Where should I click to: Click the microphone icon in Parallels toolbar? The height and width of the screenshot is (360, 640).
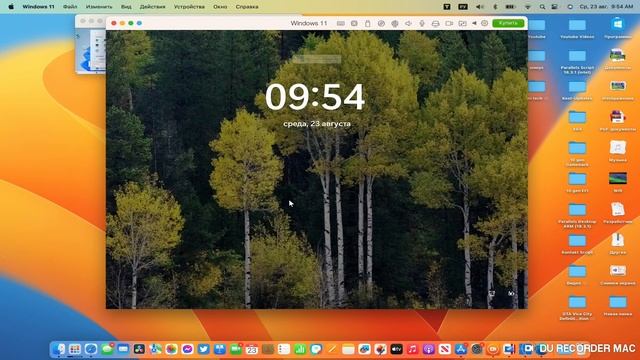tap(422, 23)
